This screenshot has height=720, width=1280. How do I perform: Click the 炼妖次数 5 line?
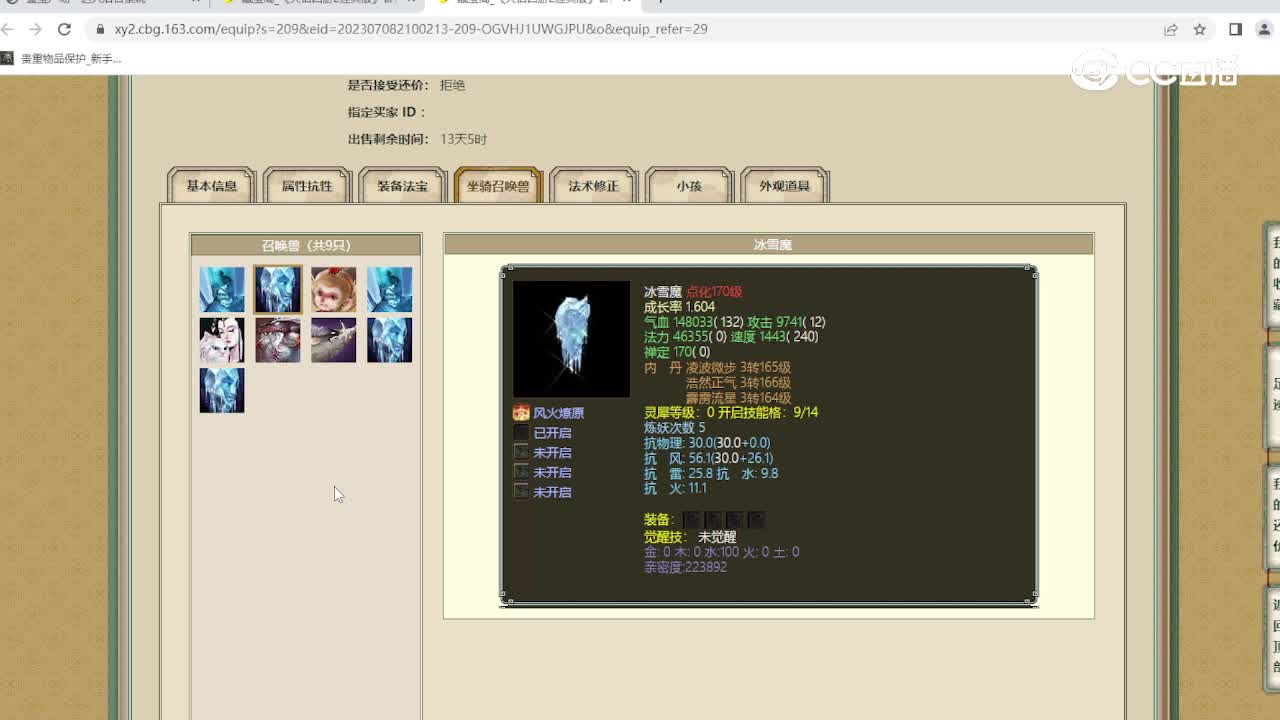click(675, 428)
